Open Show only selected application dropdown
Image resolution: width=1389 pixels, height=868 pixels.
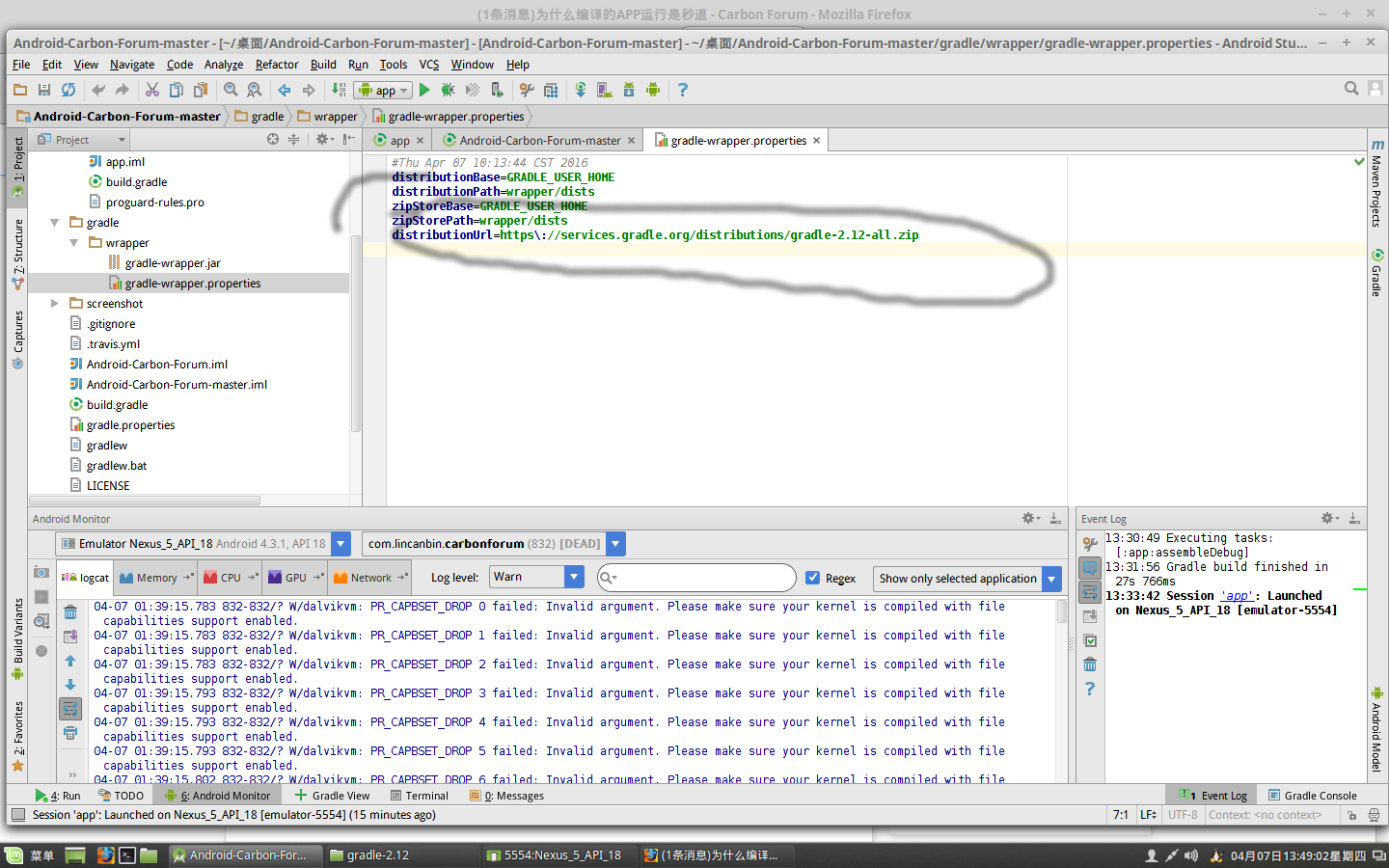1051,579
